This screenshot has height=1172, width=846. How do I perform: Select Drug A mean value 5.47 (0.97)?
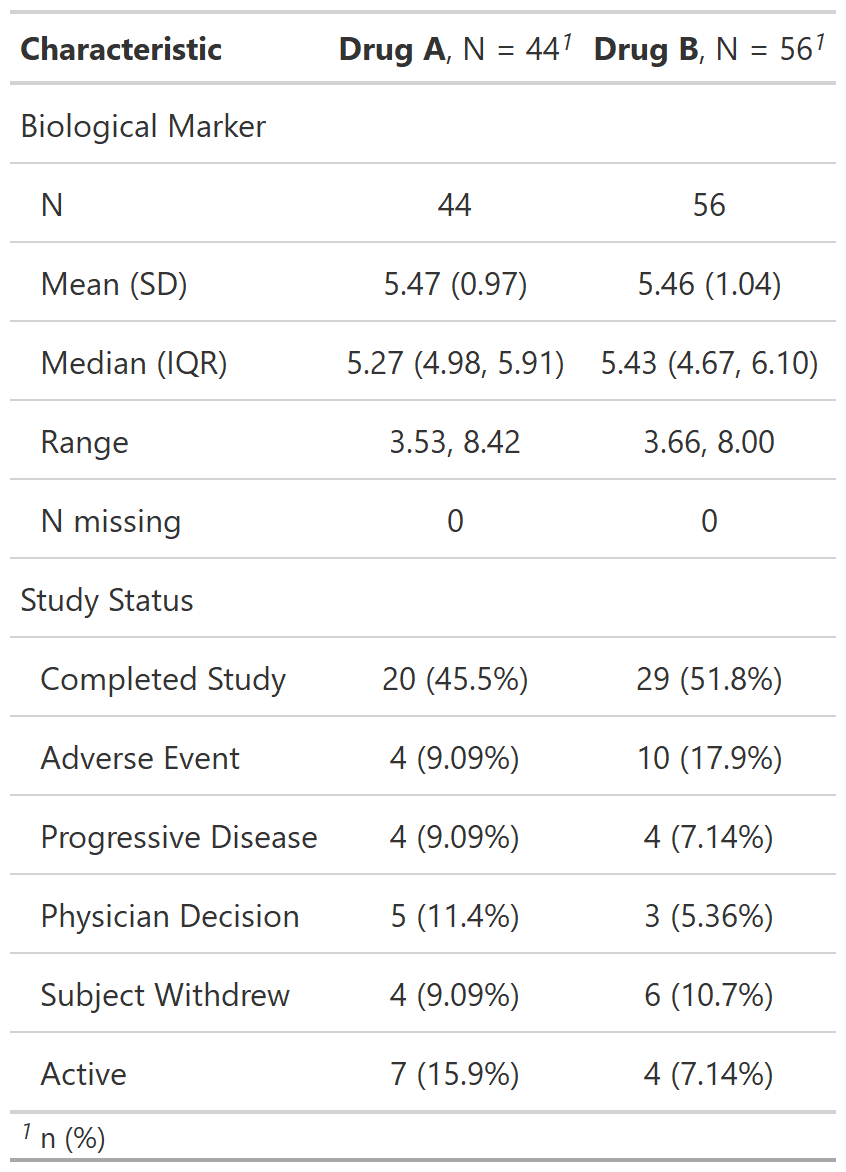point(455,285)
